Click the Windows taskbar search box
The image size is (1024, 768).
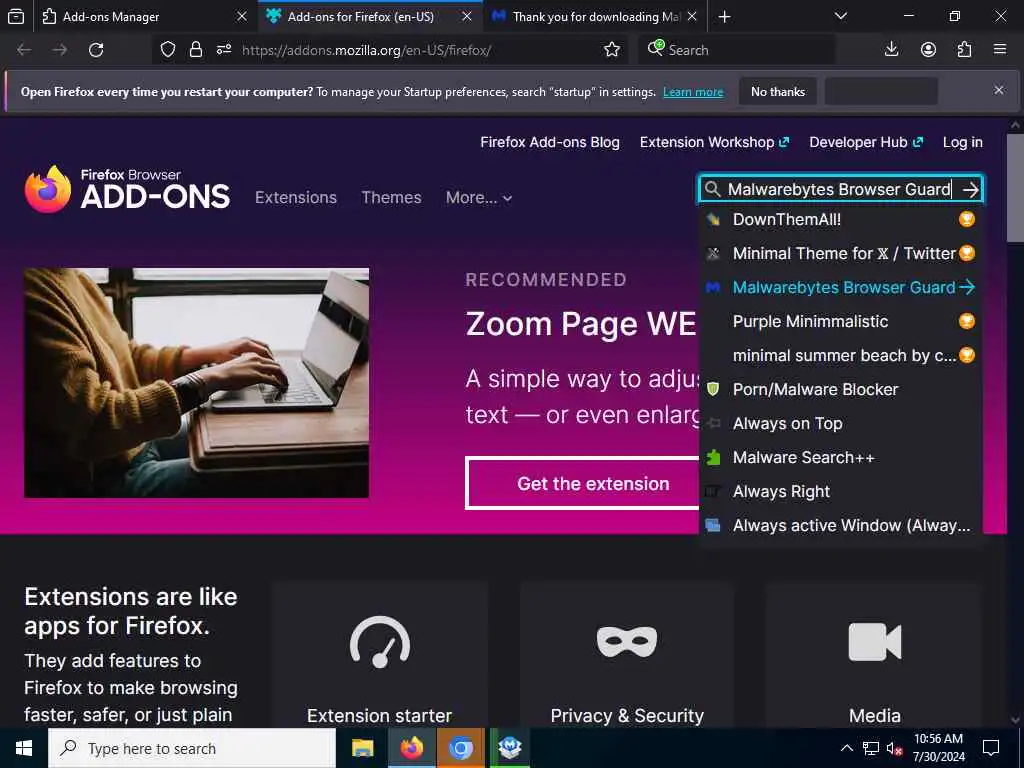[192, 748]
